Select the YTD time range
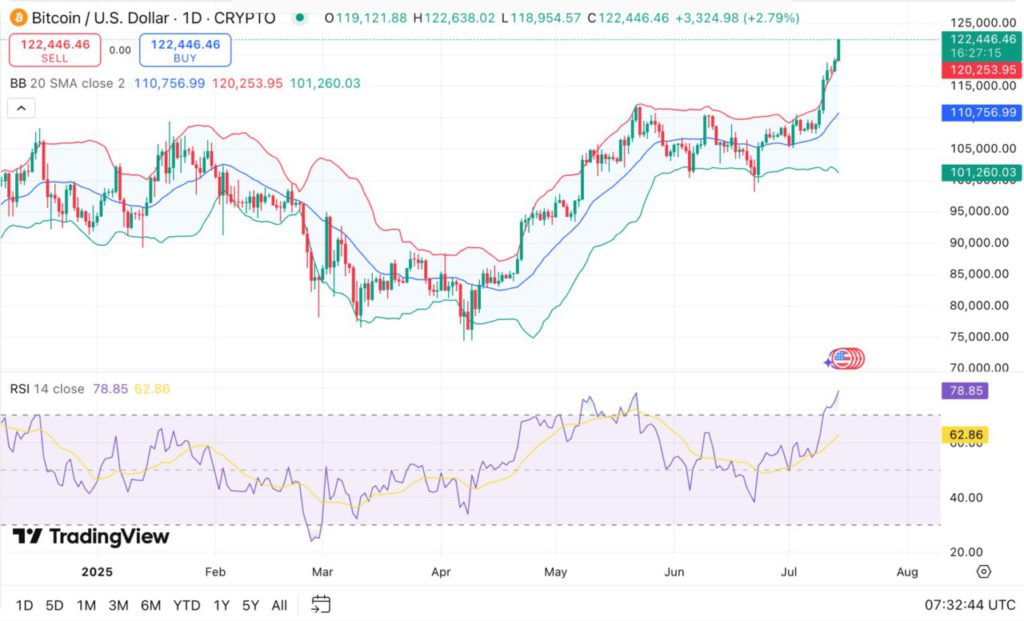 [x=187, y=605]
